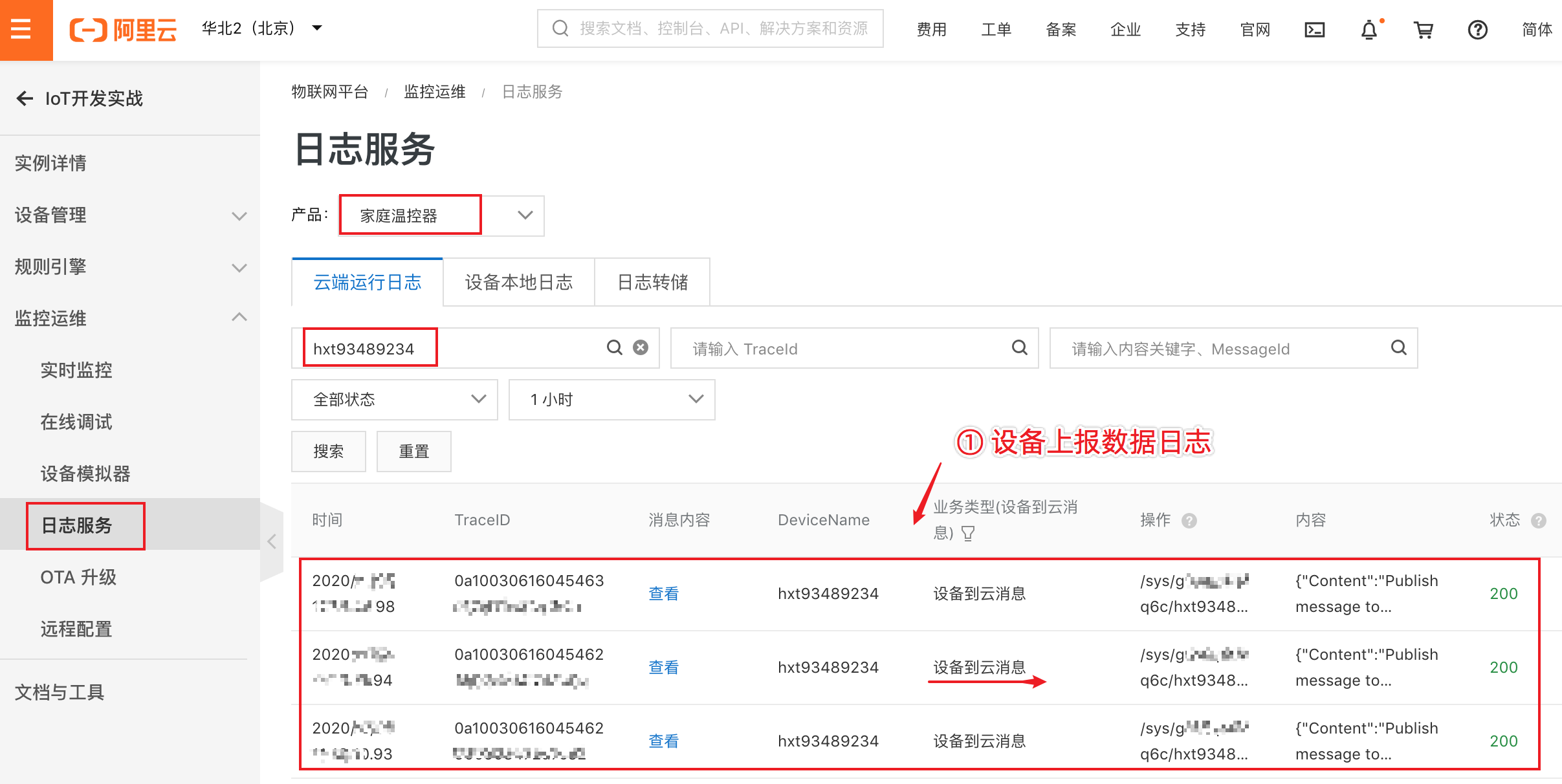
Task: Click the TraceId search magnifier icon
Action: coord(1020,348)
